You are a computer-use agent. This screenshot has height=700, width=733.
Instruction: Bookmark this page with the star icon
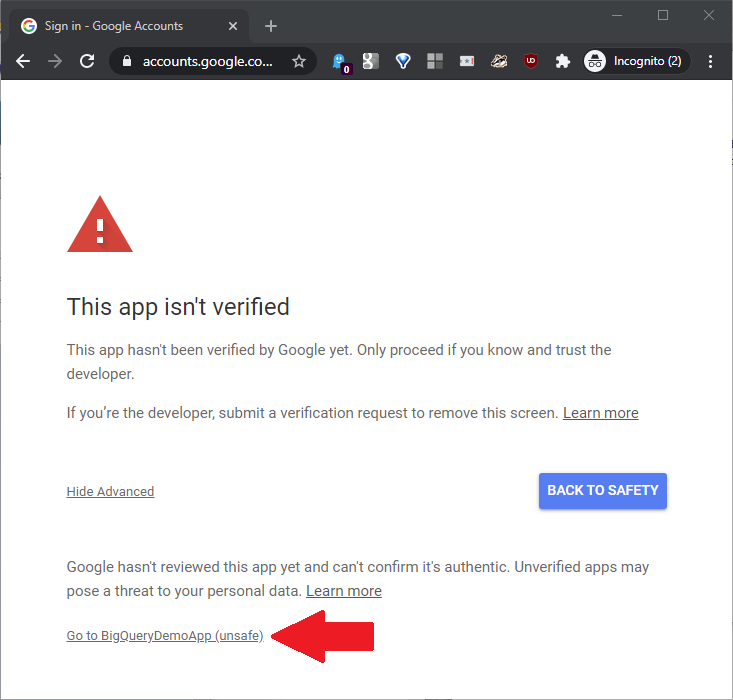pos(299,61)
